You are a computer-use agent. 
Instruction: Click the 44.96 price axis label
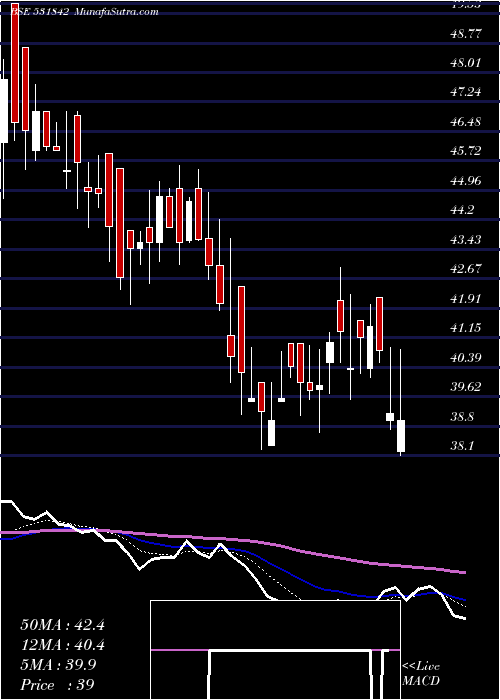coord(464,181)
